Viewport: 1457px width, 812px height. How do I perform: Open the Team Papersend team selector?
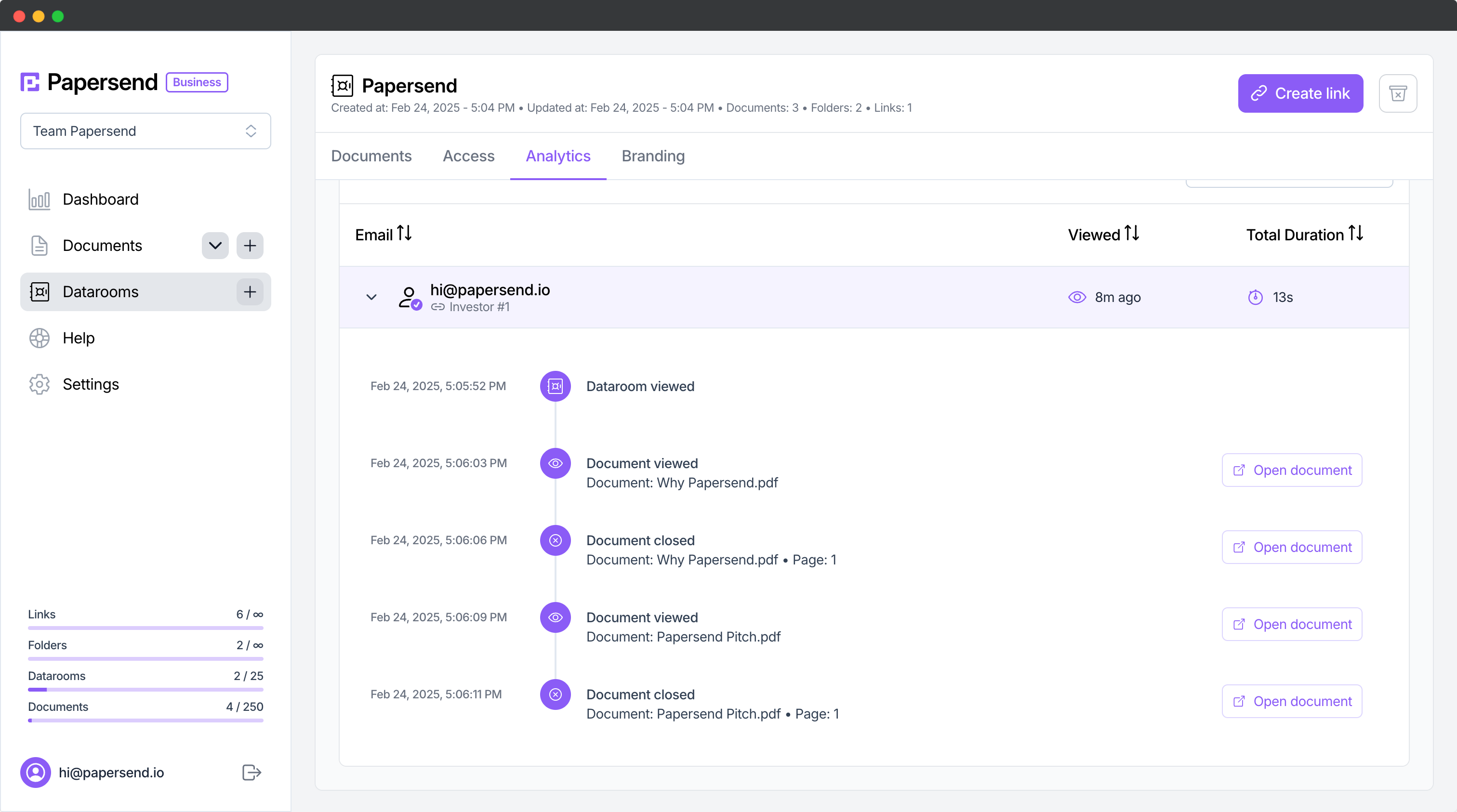[x=146, y=131]
